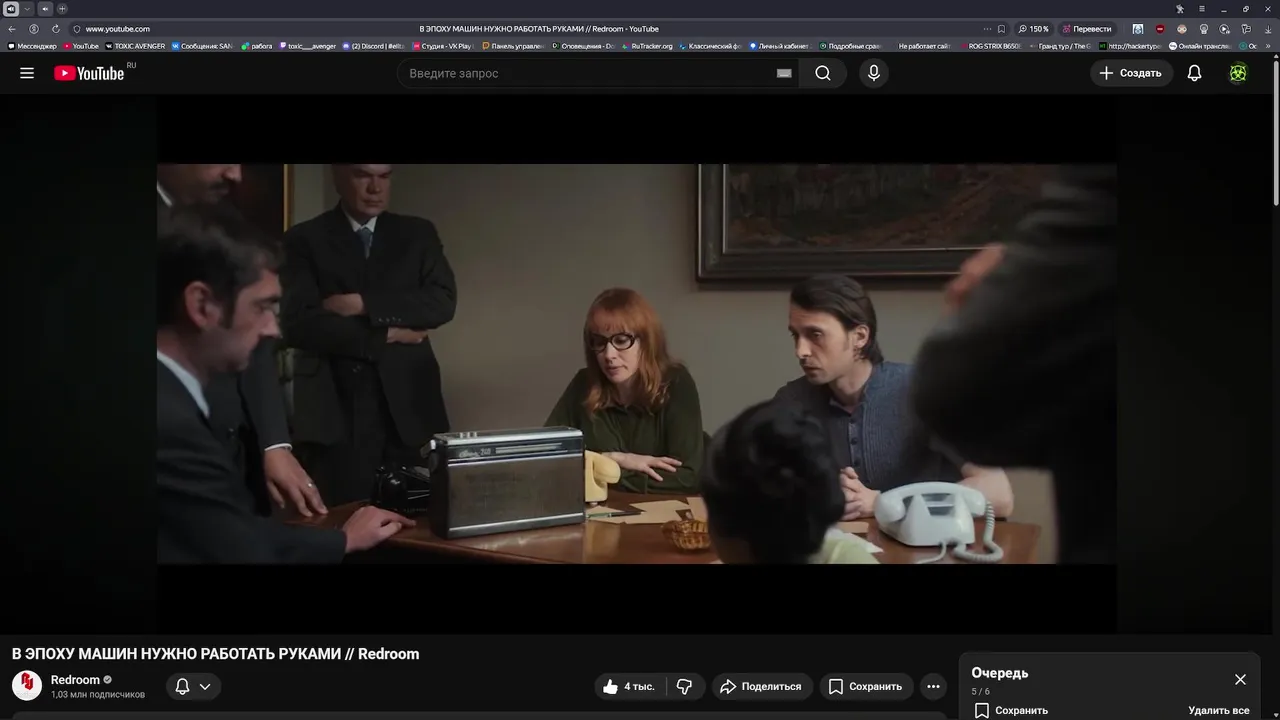Expand the tab list dropdown arrow
The height and width of the screenshot is (720, 1280).
[x=27, y=9]
